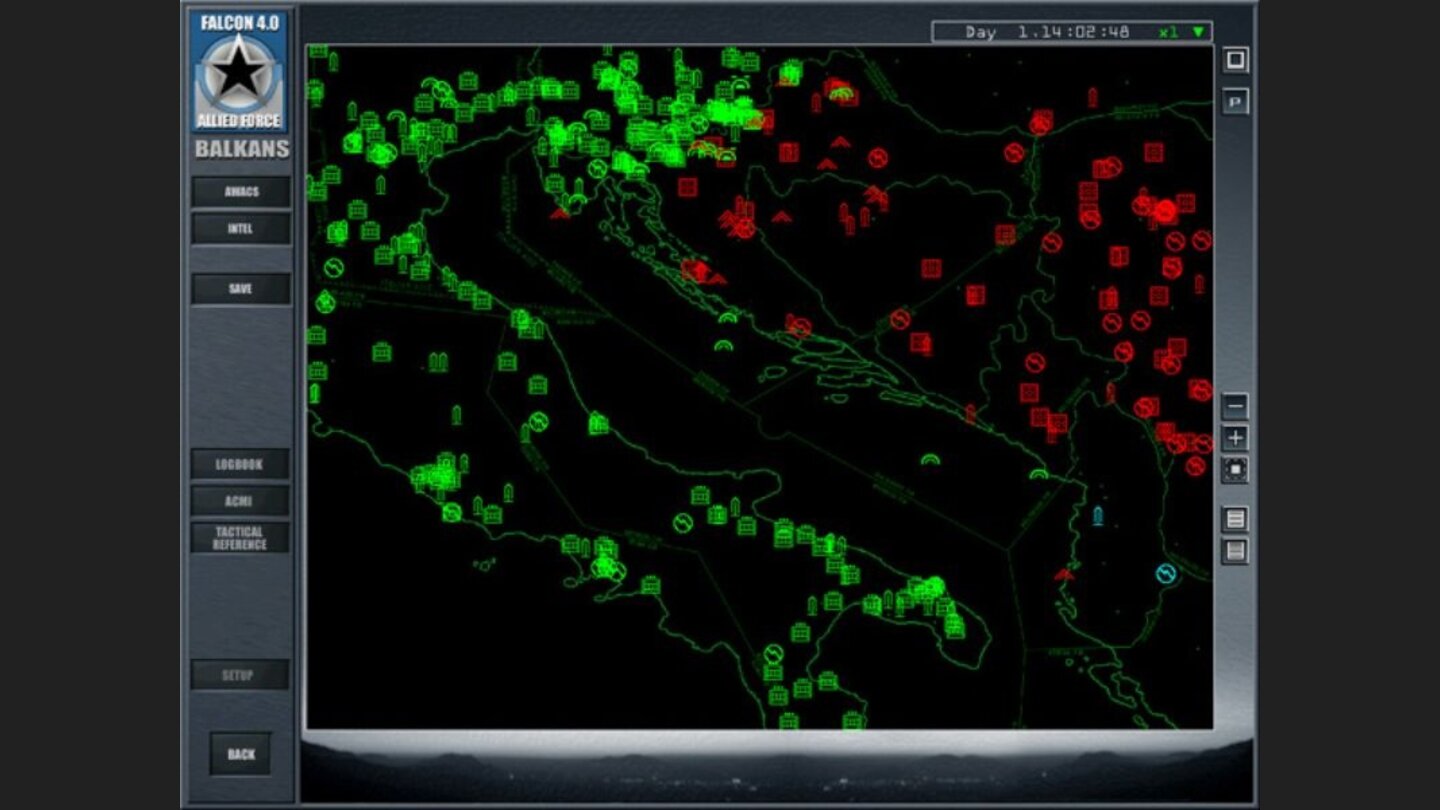
Task: Click the lower lined list icon
Action: click(x=1236, y=551)
